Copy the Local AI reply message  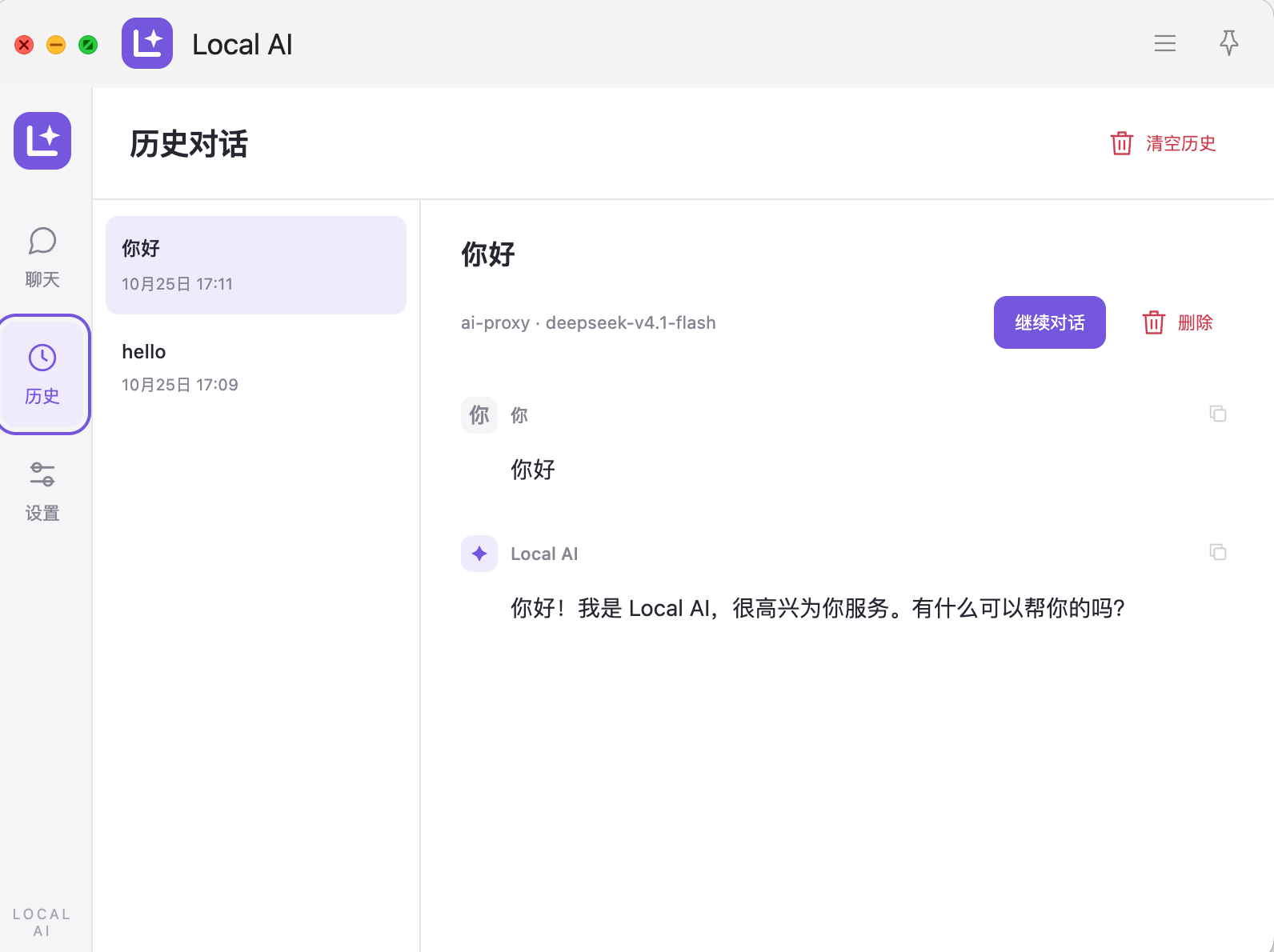tap(1218, 552)
